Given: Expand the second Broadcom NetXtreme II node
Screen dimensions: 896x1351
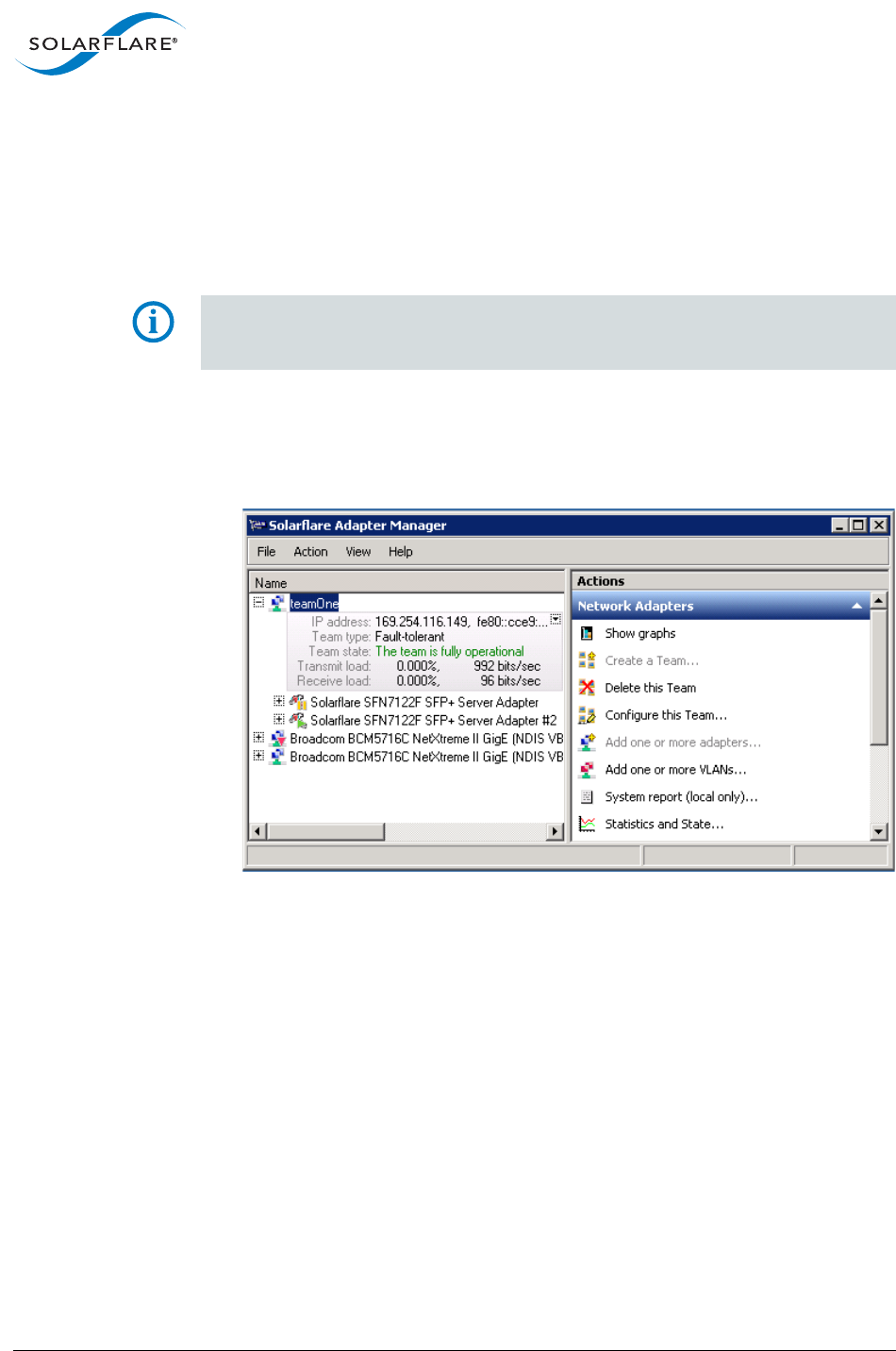Looking at the screenshot, I should [x=258, y=756].
